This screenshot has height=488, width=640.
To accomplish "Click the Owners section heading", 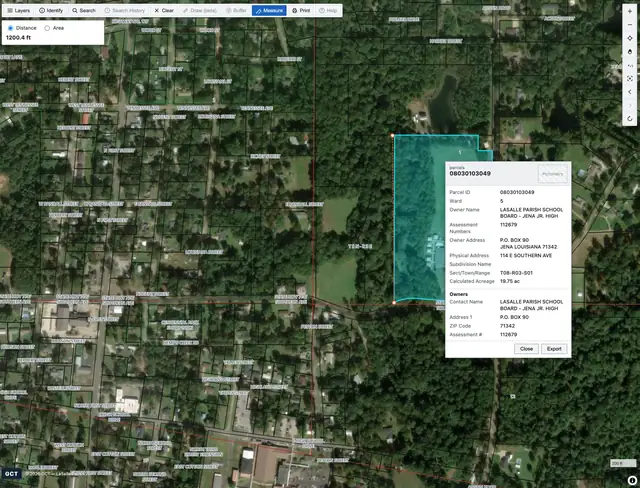I will pyautogui.click(x=458, y=294).
